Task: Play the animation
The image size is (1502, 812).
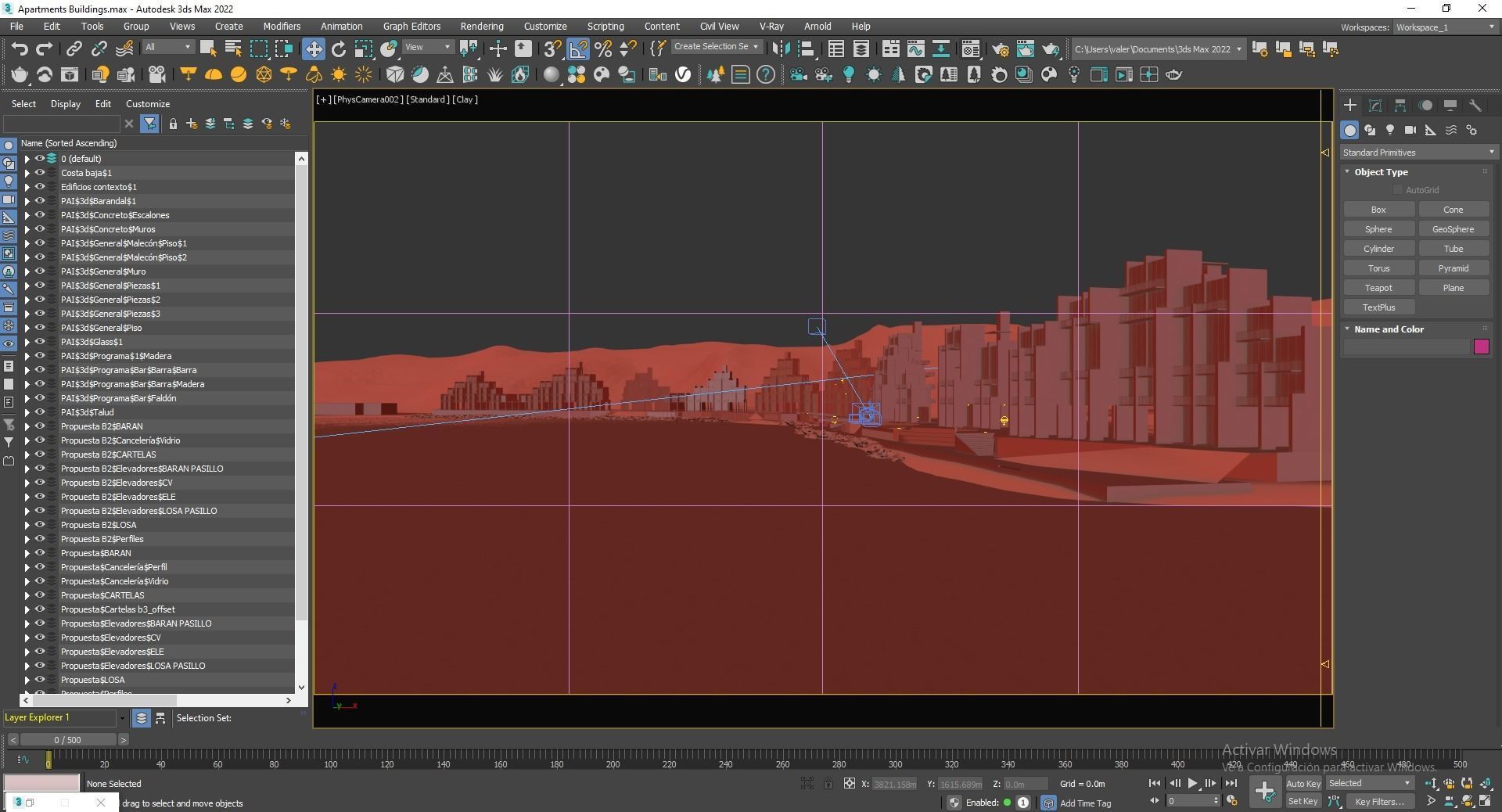Action: [1192, 783]
